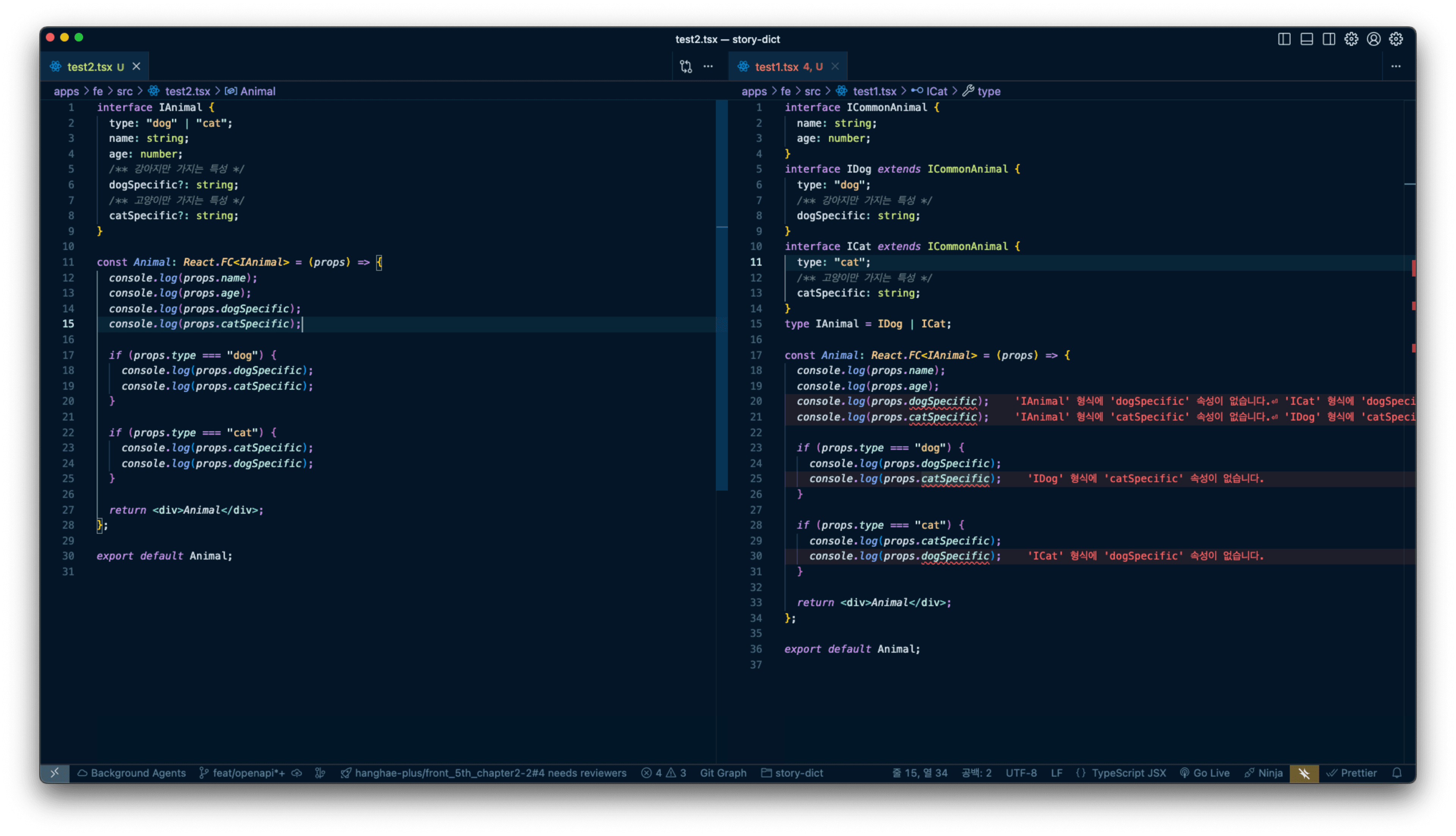Close the test2.tsx tab
This screenshot has width=1456, height=836.
[136, 67]
